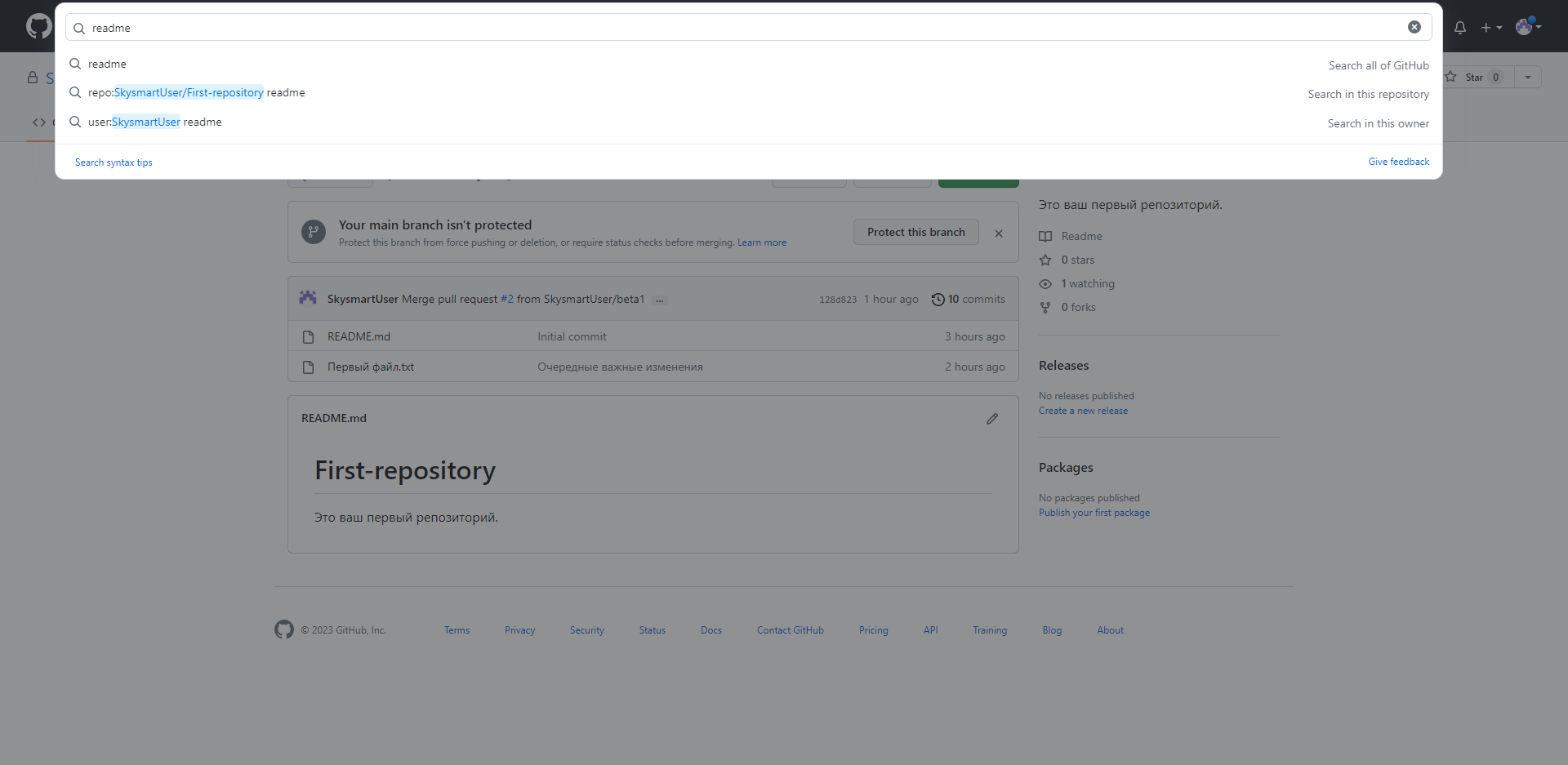
Task: Click Protect this branch button
Action: click(x=915, y=232)
